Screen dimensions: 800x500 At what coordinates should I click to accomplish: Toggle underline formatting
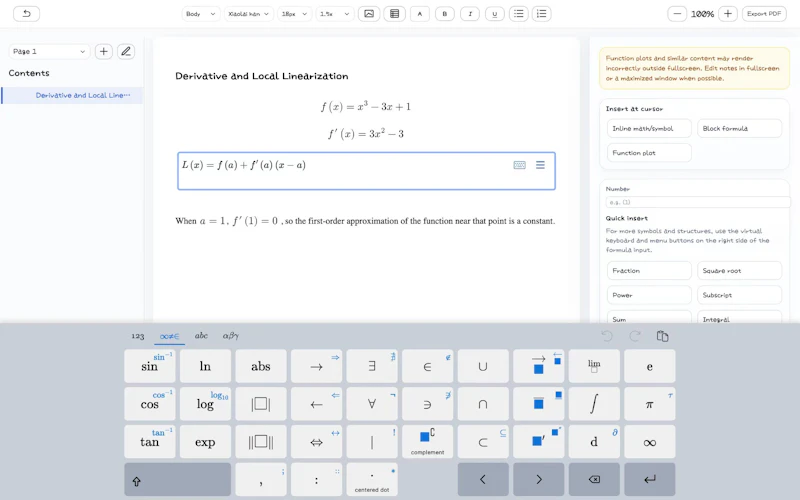494,14
